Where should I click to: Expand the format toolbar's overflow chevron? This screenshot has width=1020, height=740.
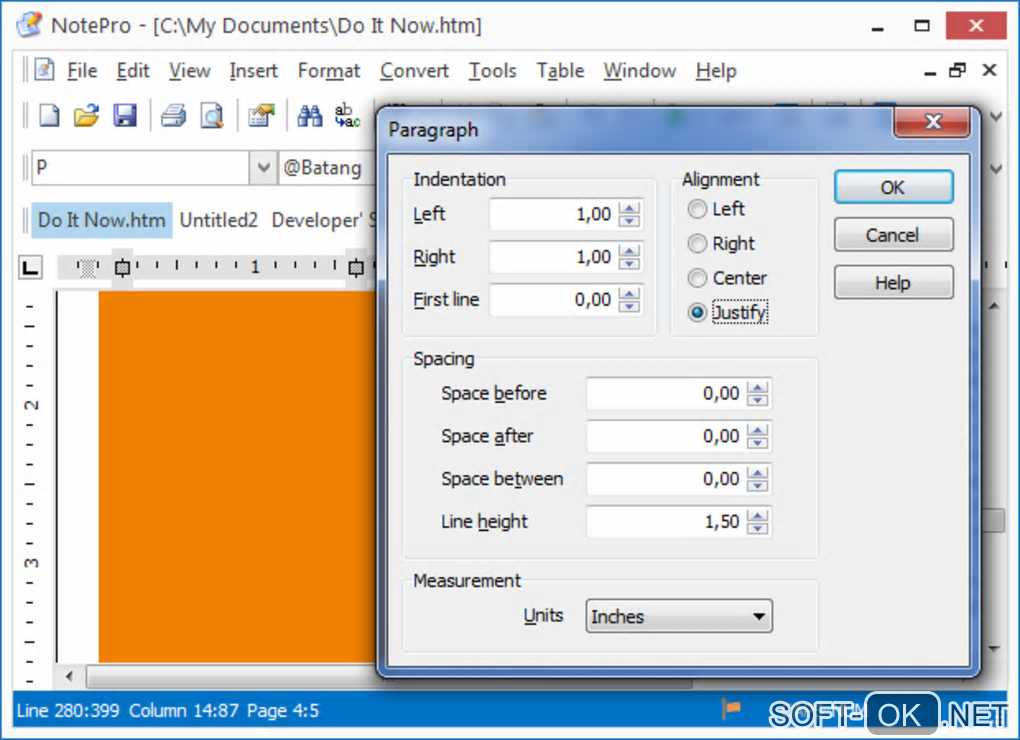995,169
